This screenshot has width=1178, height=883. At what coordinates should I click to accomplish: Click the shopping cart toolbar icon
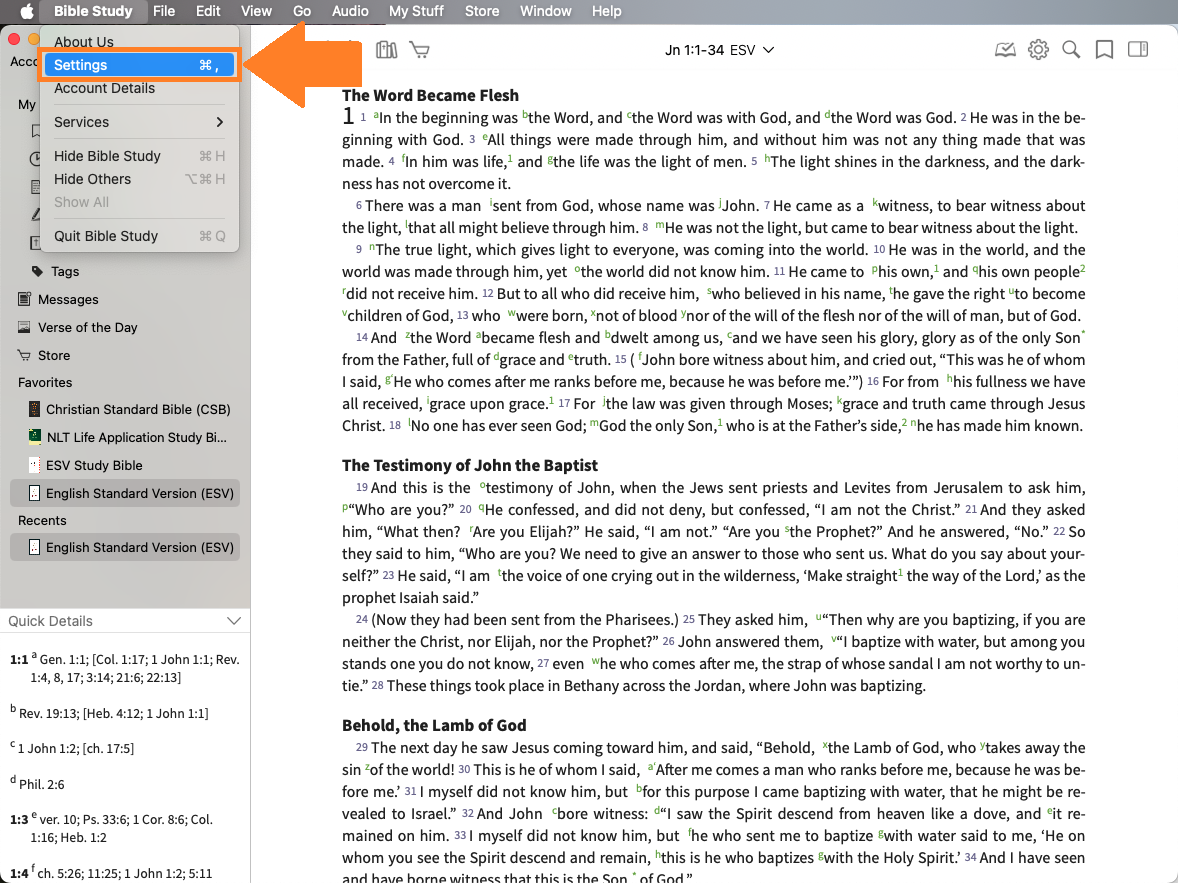pos(420,50)
